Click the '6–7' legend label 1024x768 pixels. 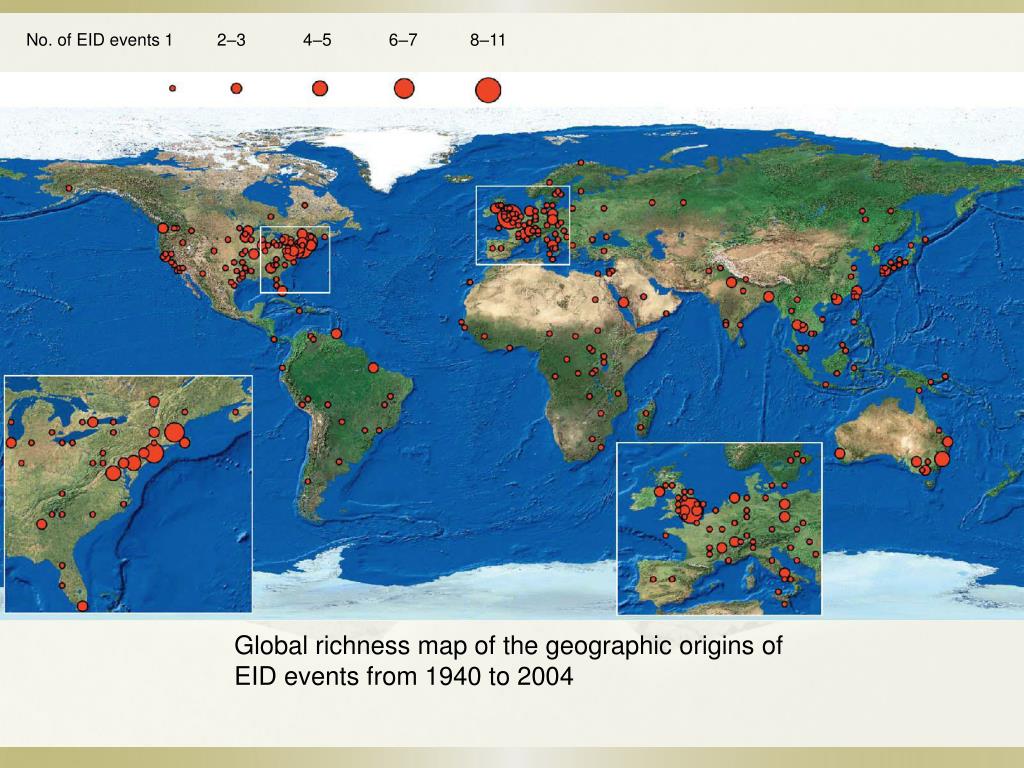[403, 40]
